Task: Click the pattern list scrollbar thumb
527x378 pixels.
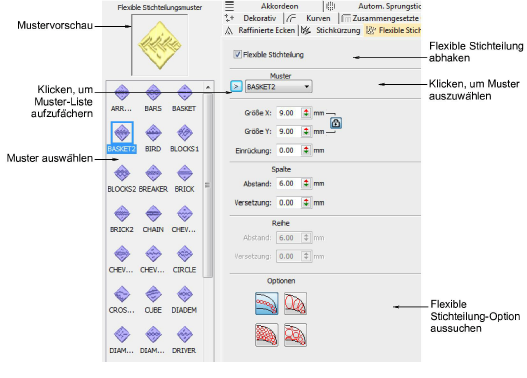Action: [x=208, y=185]
